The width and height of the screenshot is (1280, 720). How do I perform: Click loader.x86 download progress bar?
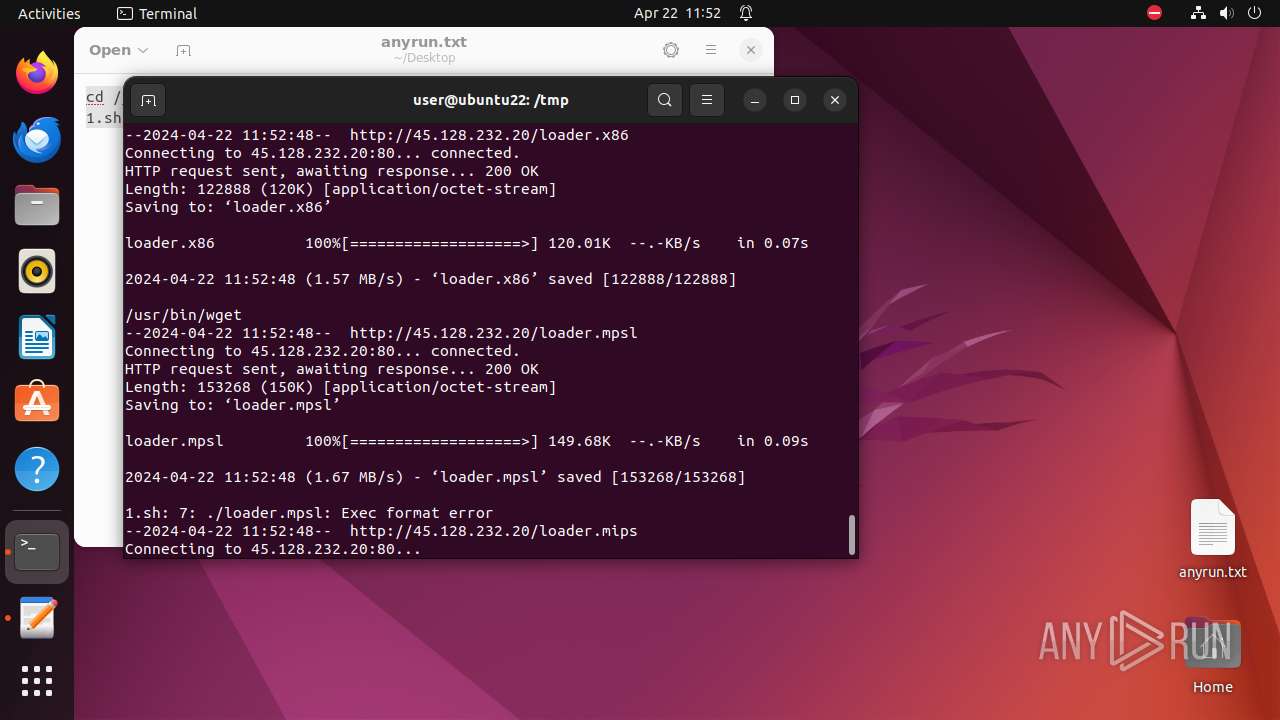[440, 243]
